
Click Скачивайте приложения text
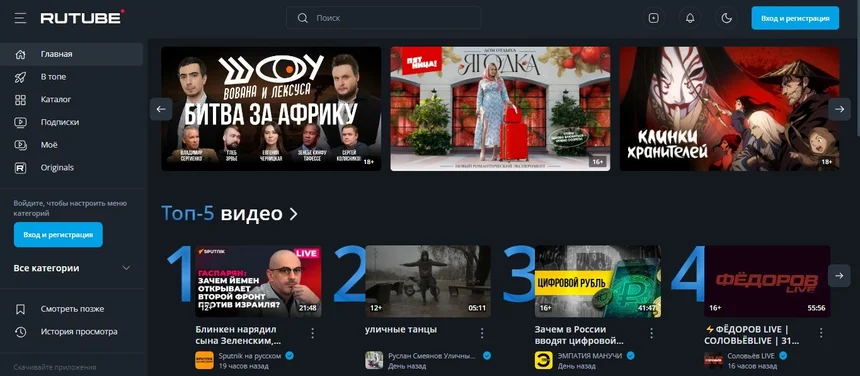coord(55,367)
